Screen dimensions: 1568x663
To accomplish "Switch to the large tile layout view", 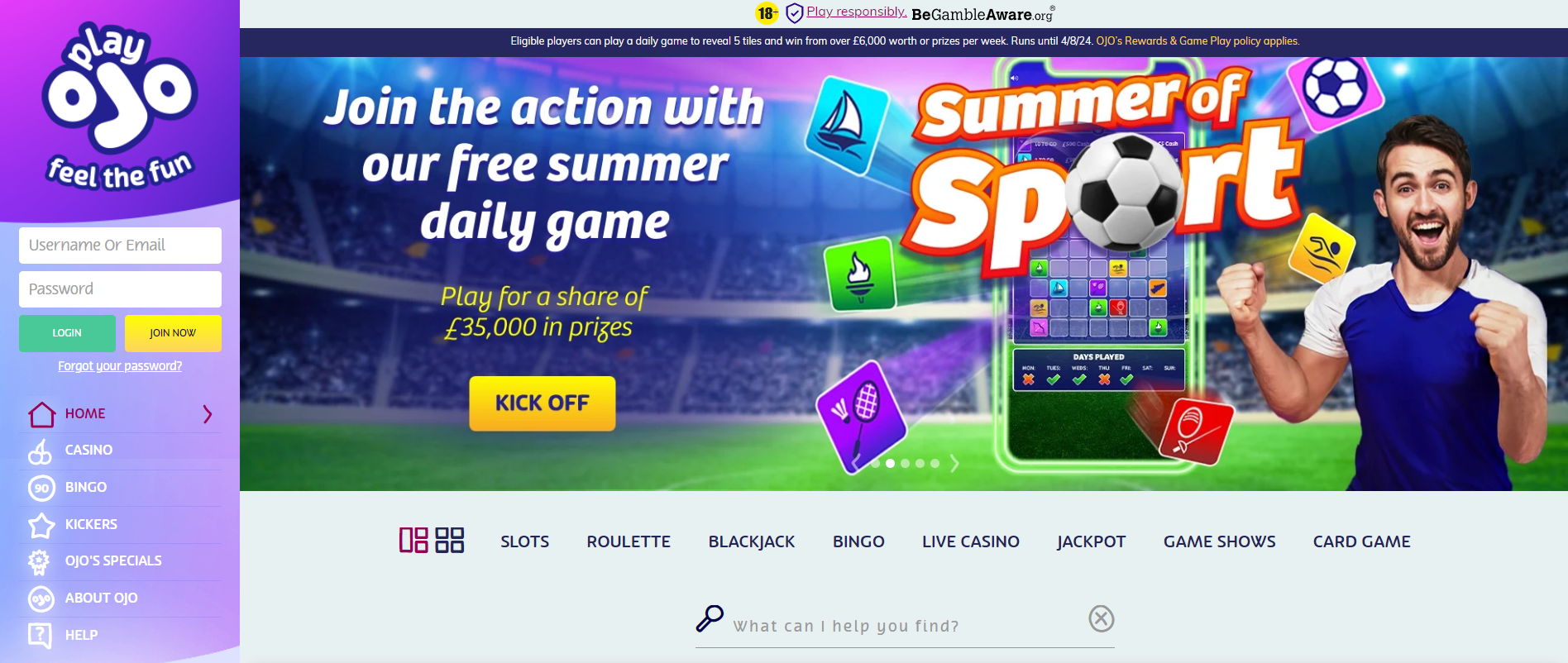I will pos(414,540).
